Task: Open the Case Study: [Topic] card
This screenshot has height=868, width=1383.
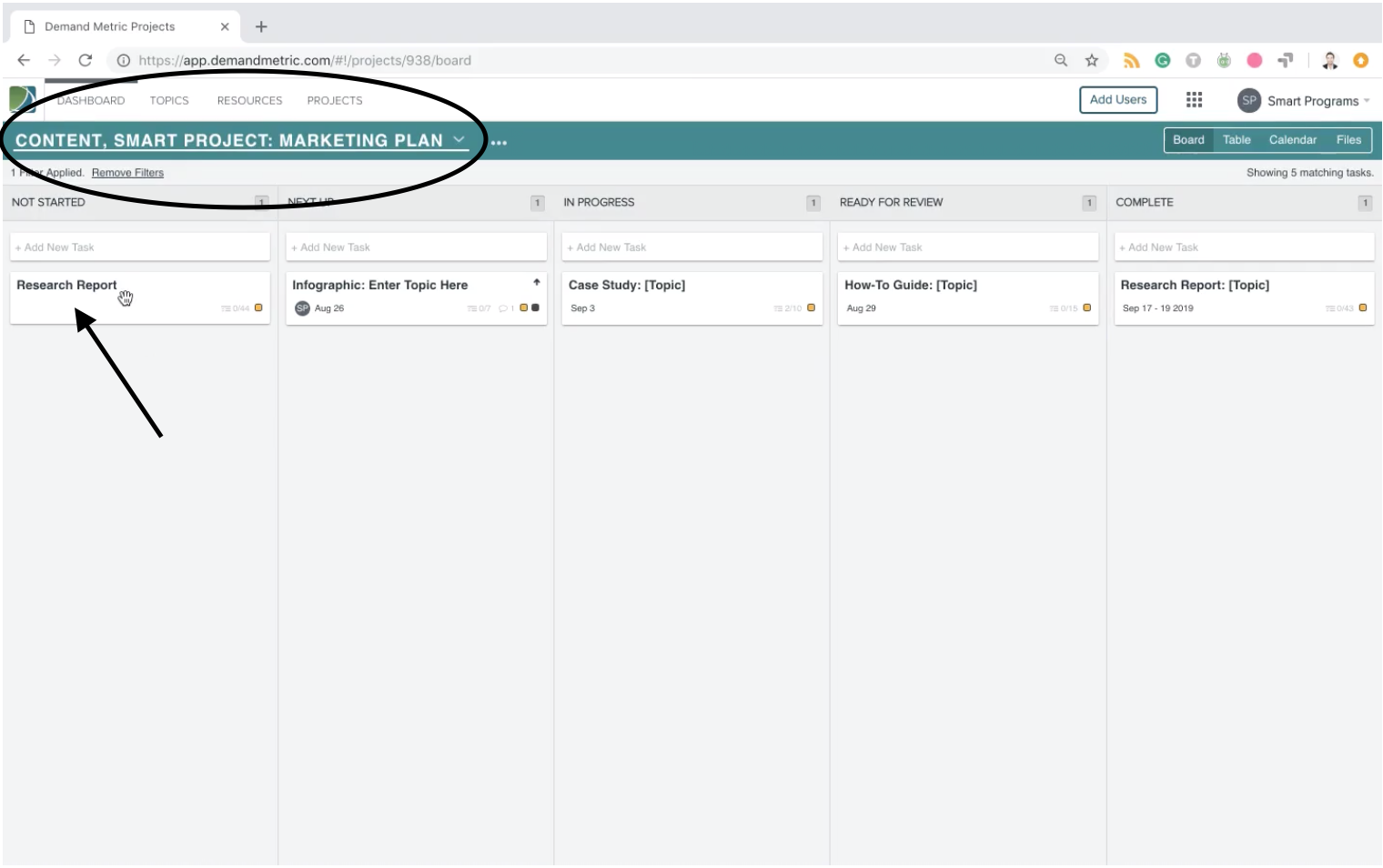Action: pos(692,298)
